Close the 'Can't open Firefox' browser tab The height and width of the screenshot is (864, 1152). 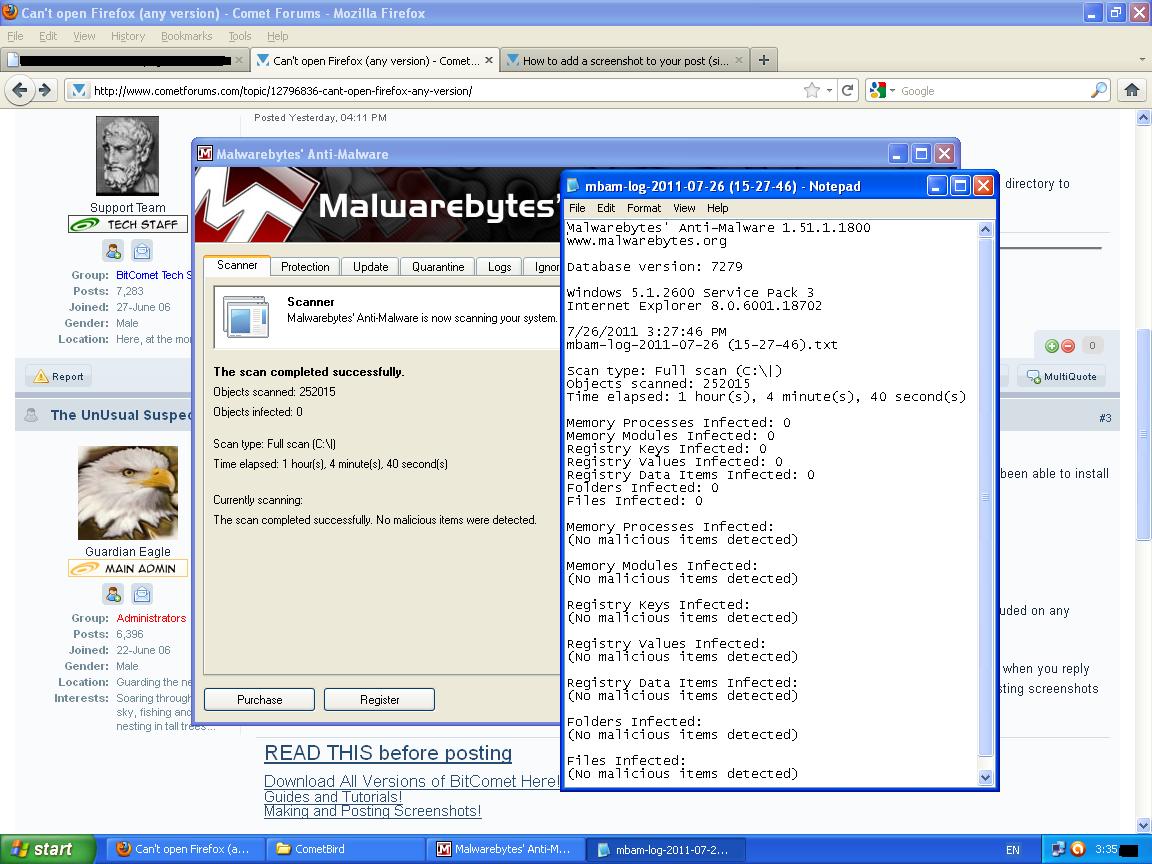point(489,60)
